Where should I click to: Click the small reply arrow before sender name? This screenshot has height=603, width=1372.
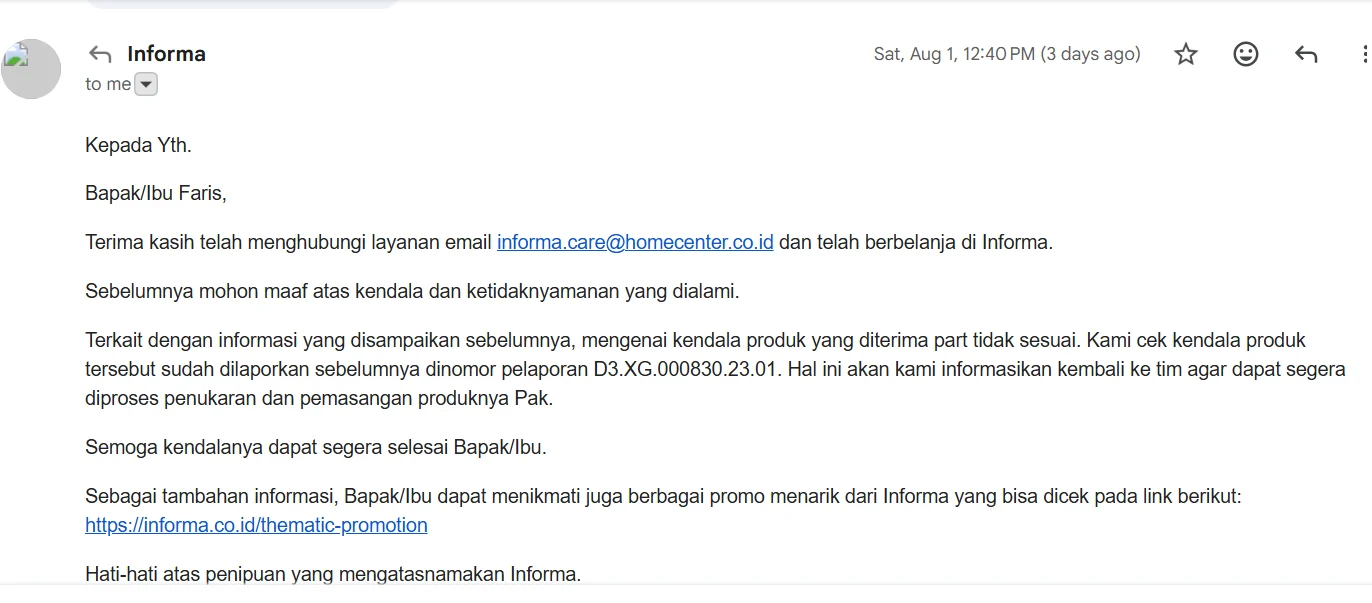[100, 54]
